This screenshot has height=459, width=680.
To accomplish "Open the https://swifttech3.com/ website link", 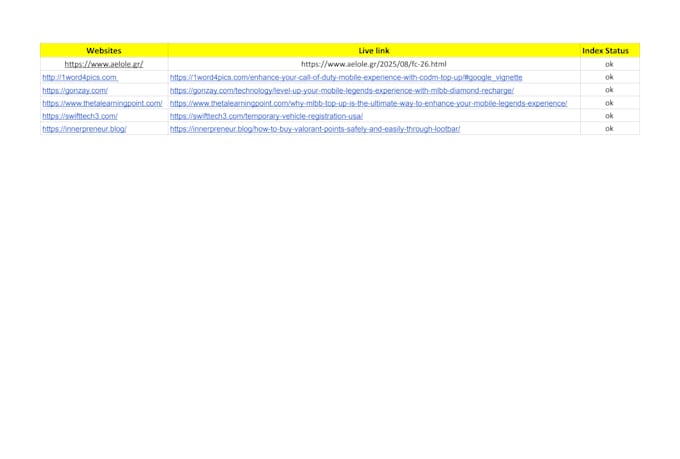I will 80,116.
